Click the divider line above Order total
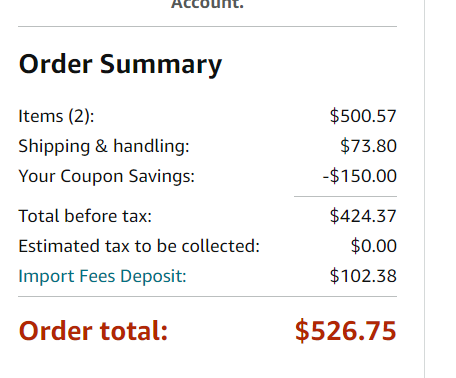The image size is (456, 378). (207, 296)
